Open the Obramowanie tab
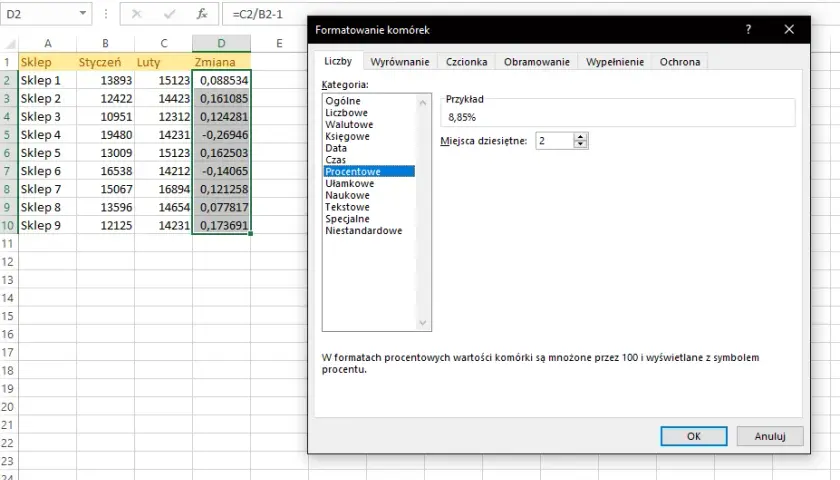This screenshot has height=480, width=840. (537, 62)
